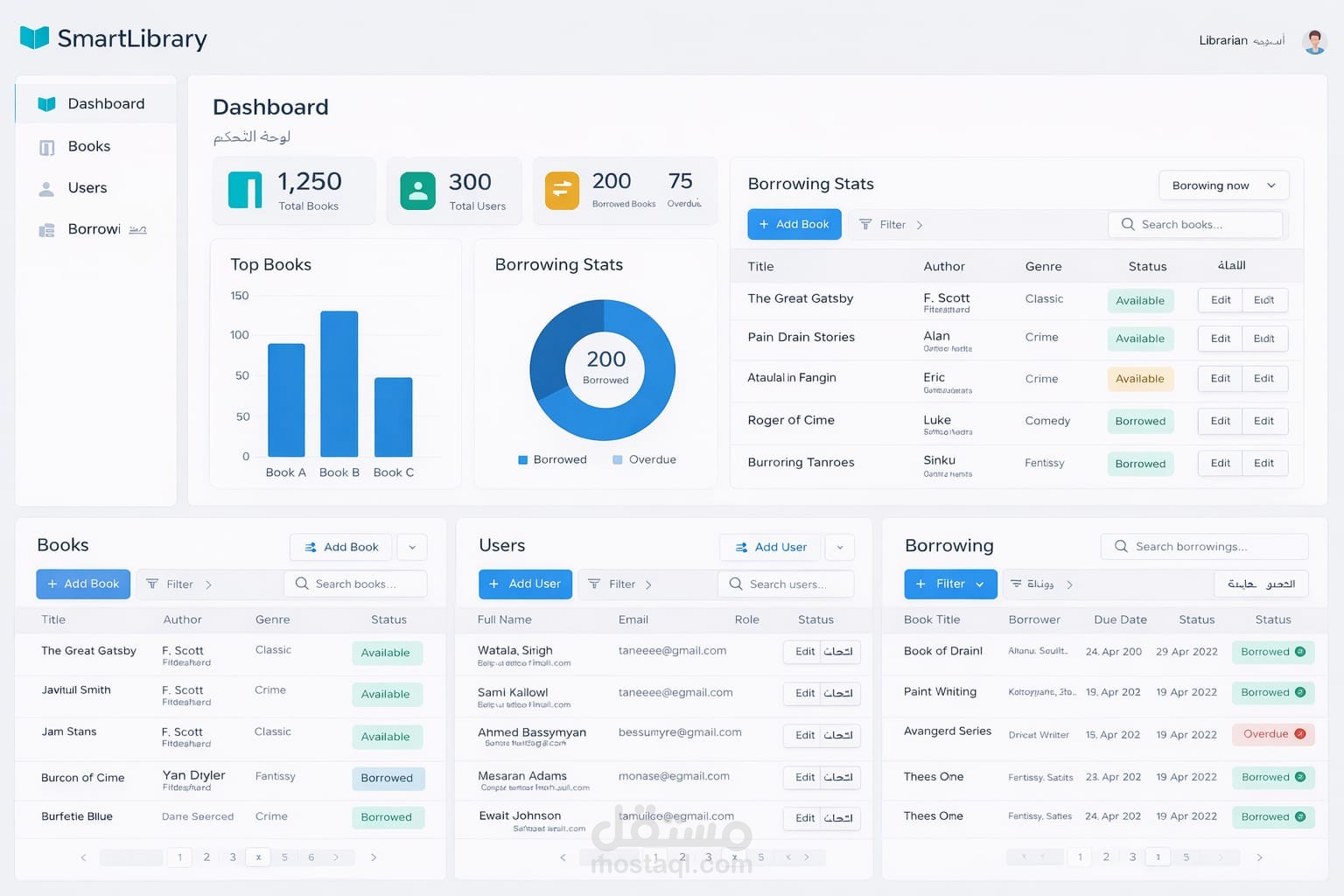Open the Borowing now dropdown
Viewport: 1344px width, 896px height.
(1224, 185)
